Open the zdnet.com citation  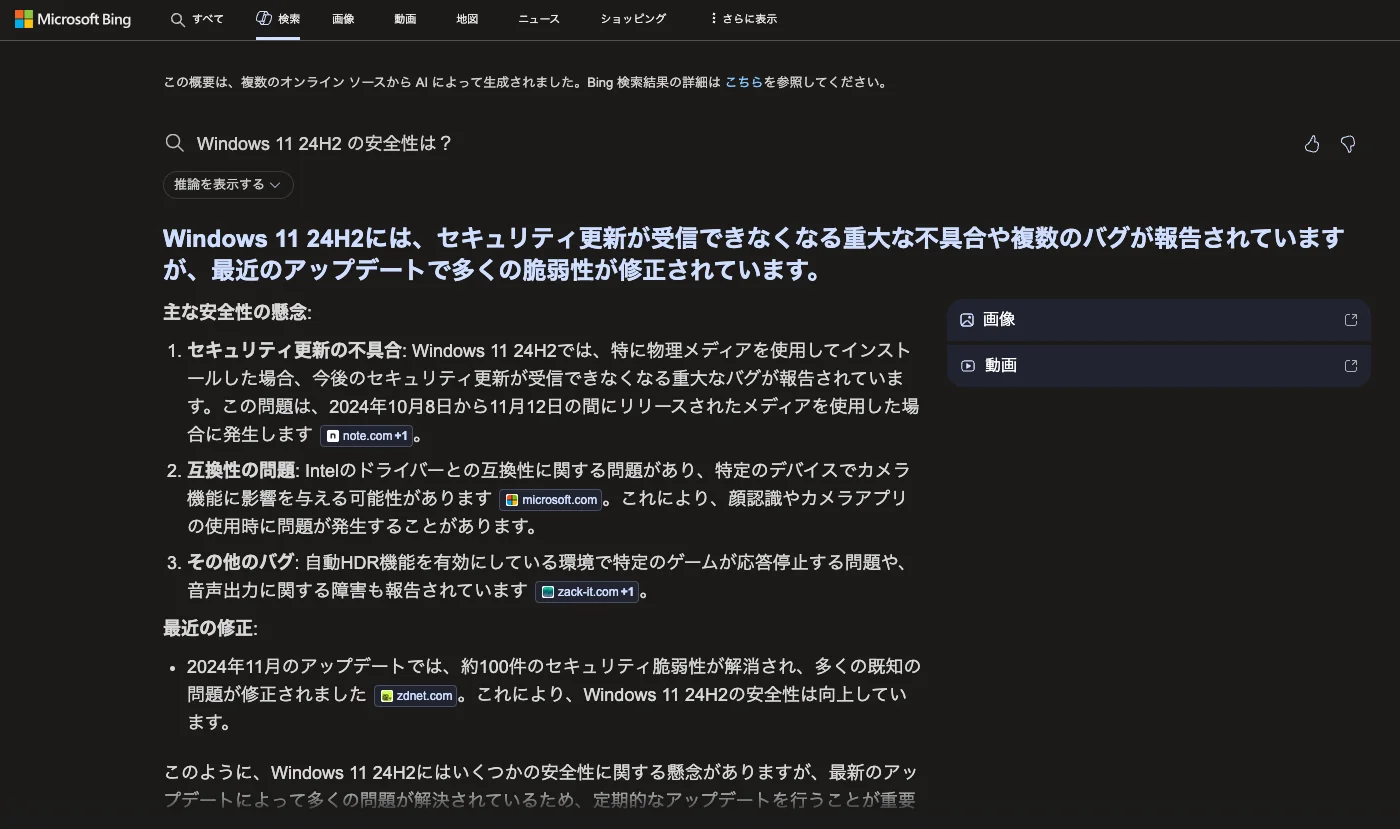pyautogui.click(x=416, y=696)
